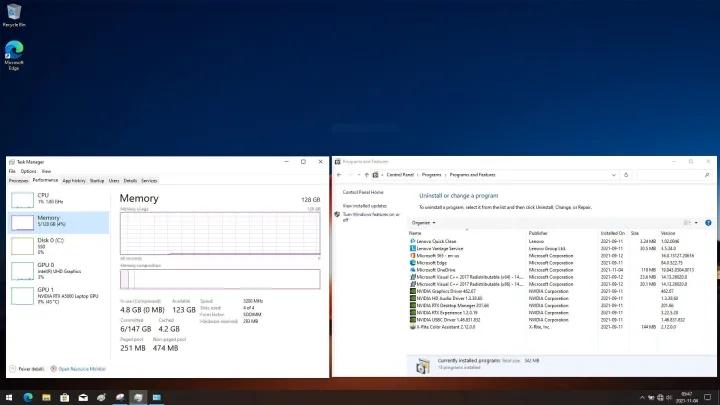The width and height of the screenshot is (720, 405).
Task: Click the memory composition bar
Action: 220,279
